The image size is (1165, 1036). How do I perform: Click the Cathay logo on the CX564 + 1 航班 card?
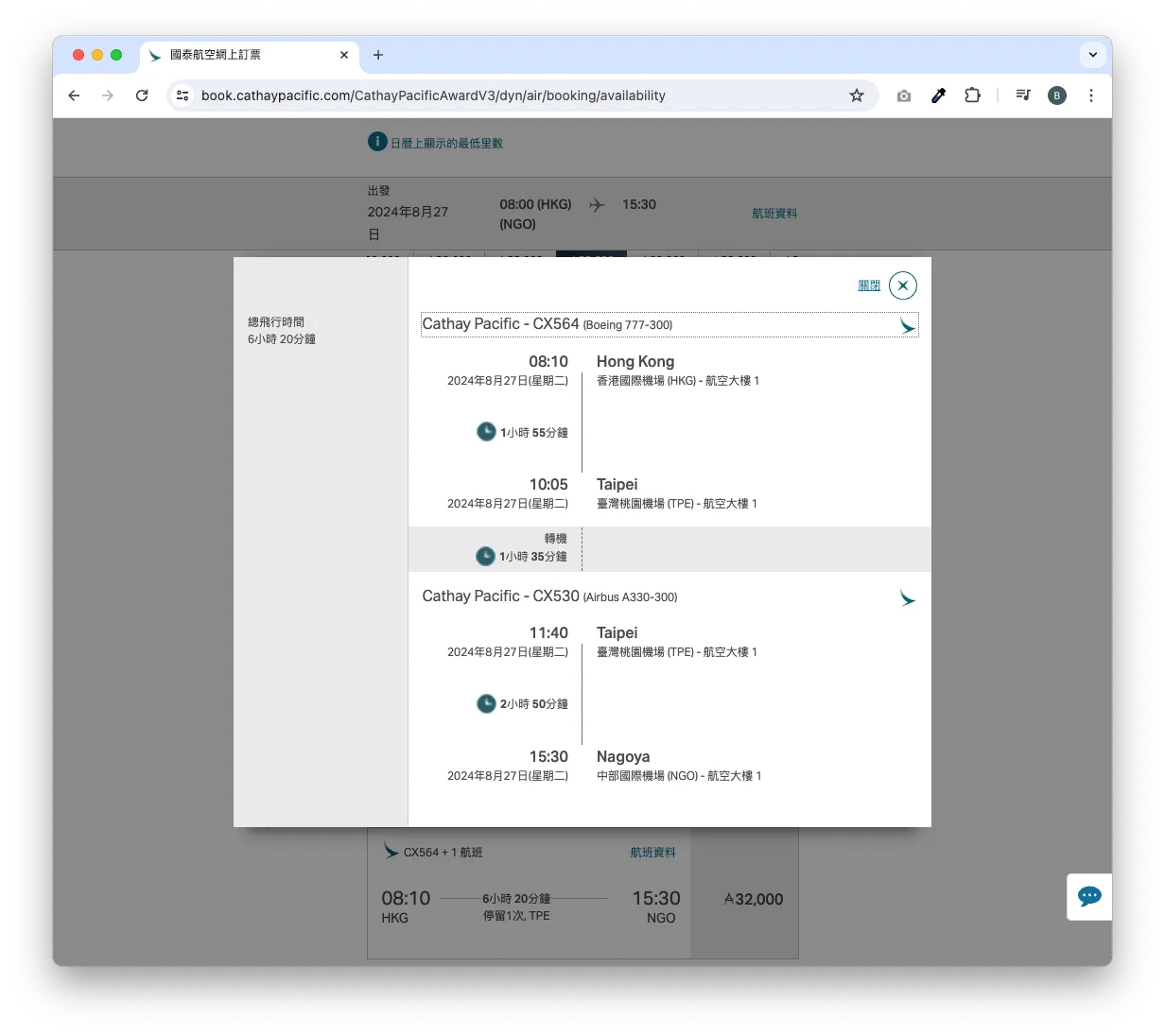tap(391, 851)
